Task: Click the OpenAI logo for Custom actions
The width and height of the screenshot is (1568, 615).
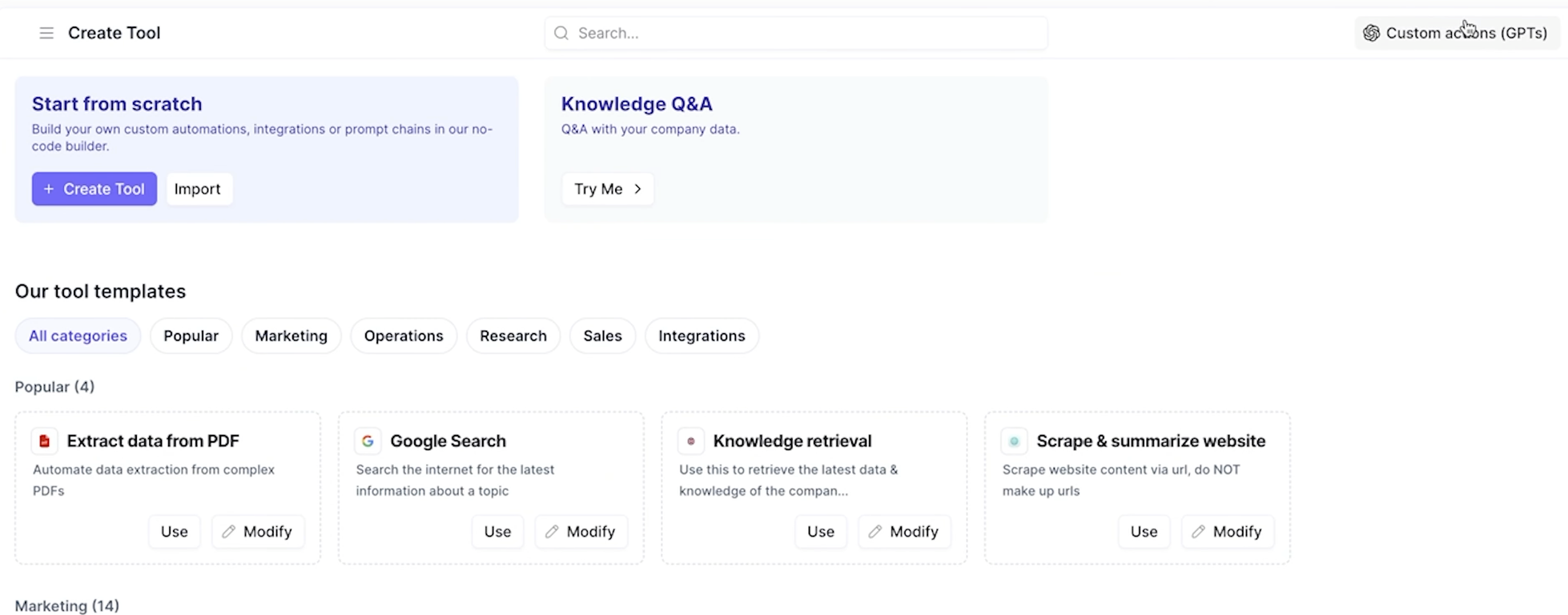Action: [1371, 33]
